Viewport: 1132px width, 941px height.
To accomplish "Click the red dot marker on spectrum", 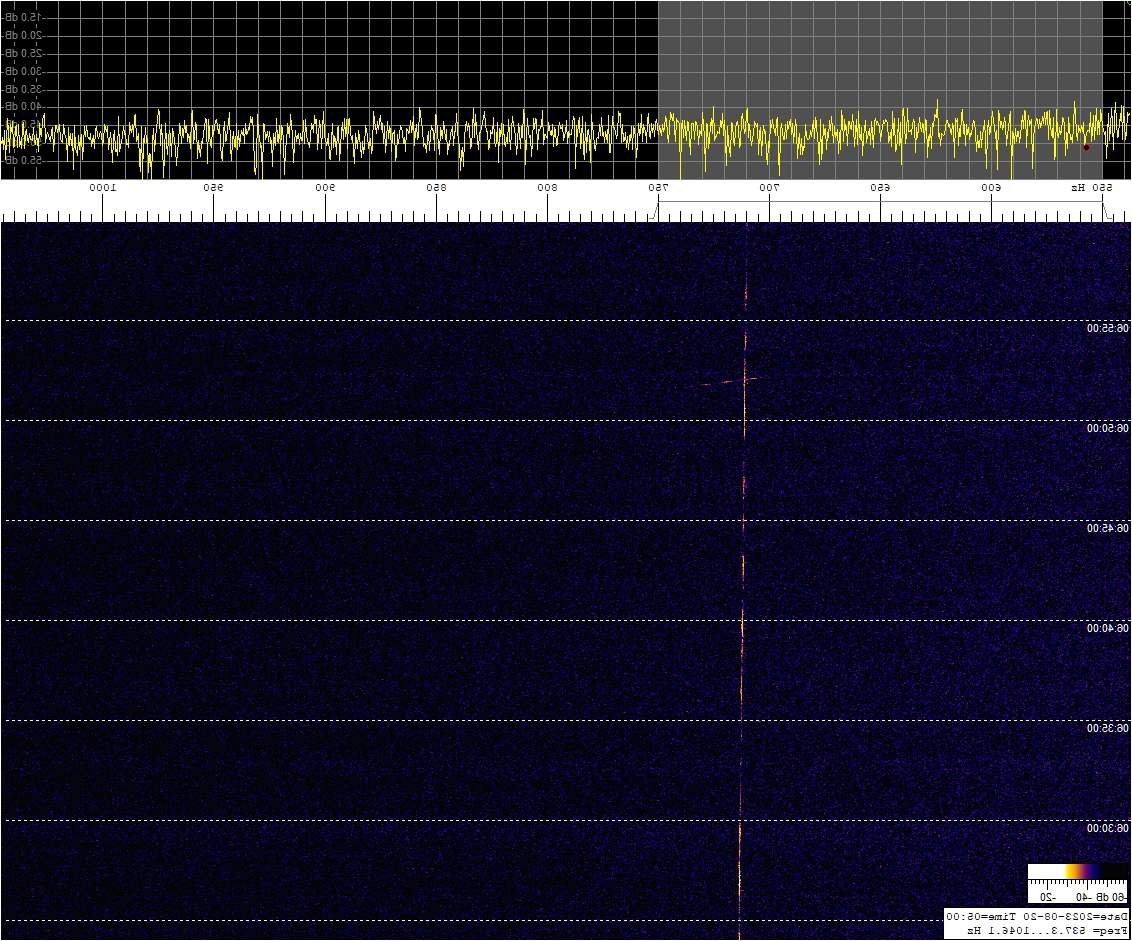I will pyautogui.click(x=1086, y=147).
